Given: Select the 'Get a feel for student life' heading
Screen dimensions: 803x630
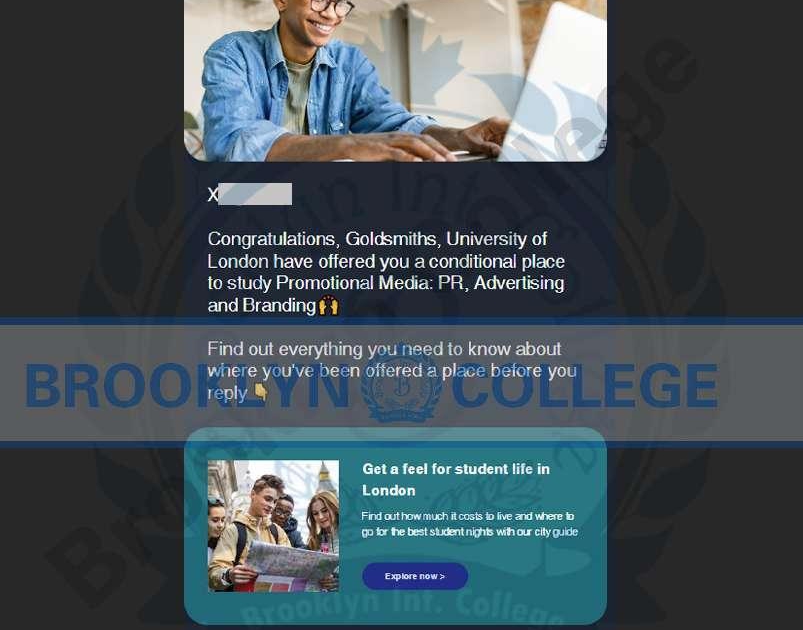Looking at the screenshot, I should pos(456,480).
